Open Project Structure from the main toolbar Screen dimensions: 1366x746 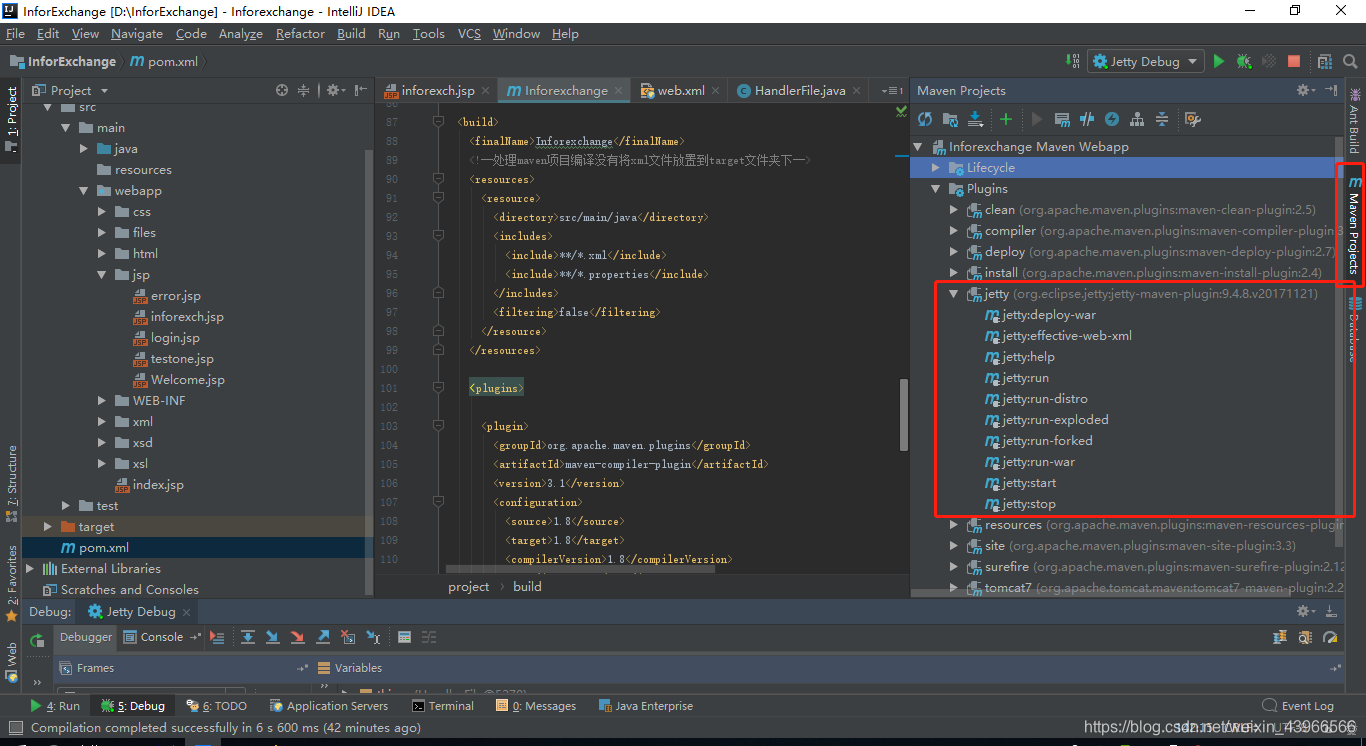click(x=1325, y=61)
